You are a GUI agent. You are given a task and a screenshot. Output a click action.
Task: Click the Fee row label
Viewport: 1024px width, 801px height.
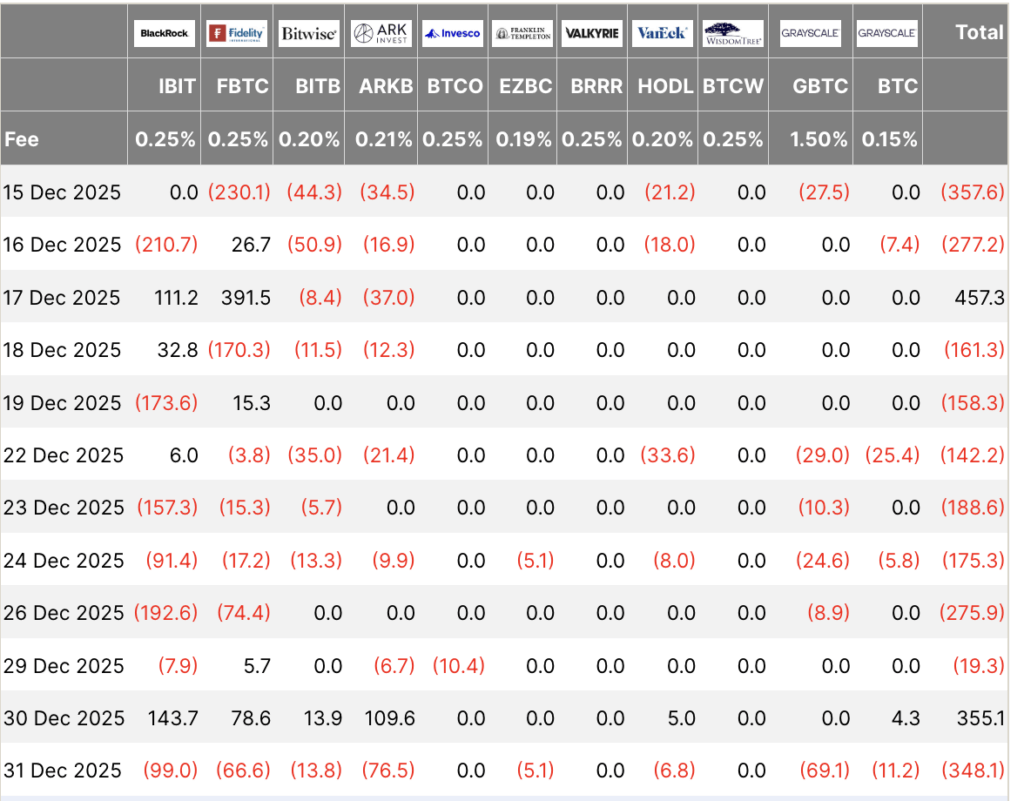pyautogui.click(x=22, y=139)
